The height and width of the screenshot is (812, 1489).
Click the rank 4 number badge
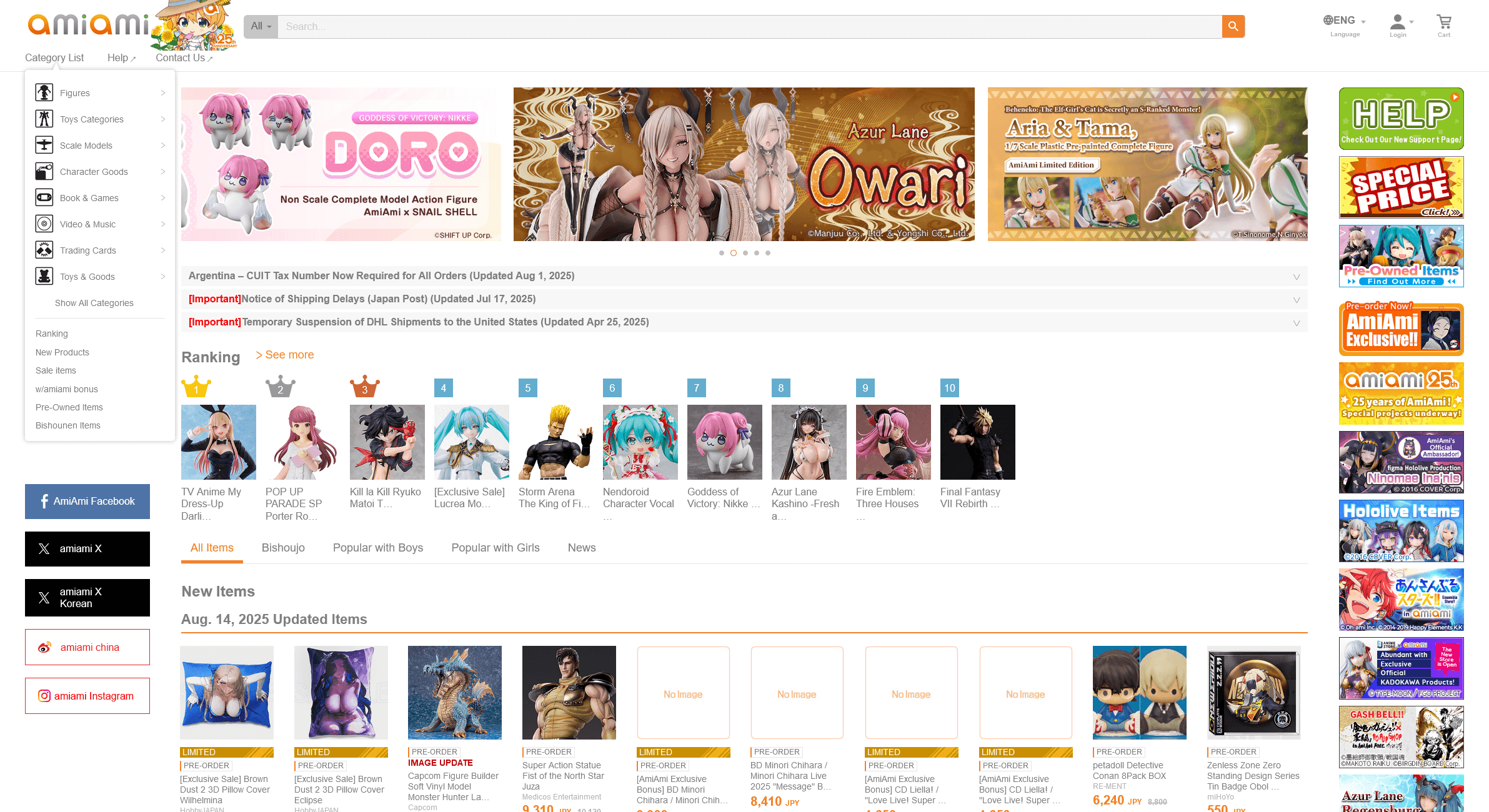click(x=444, y=388)
